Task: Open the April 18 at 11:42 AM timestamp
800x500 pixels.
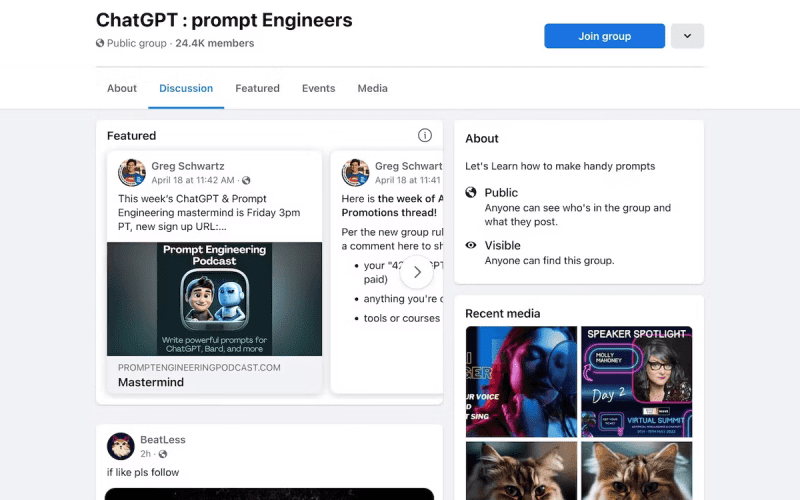Action: (x=193, y=180)
